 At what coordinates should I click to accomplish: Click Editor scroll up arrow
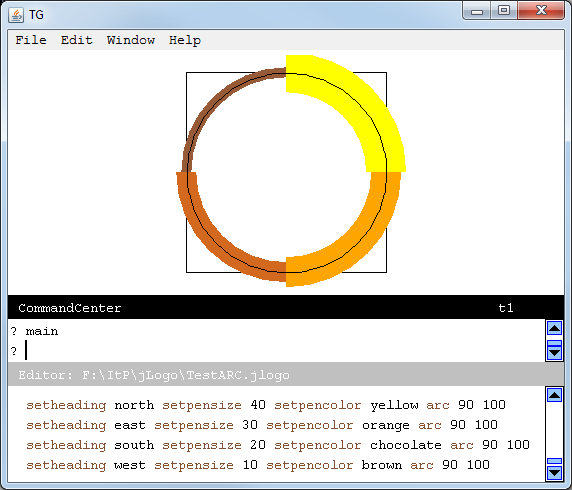click(554, 395)
